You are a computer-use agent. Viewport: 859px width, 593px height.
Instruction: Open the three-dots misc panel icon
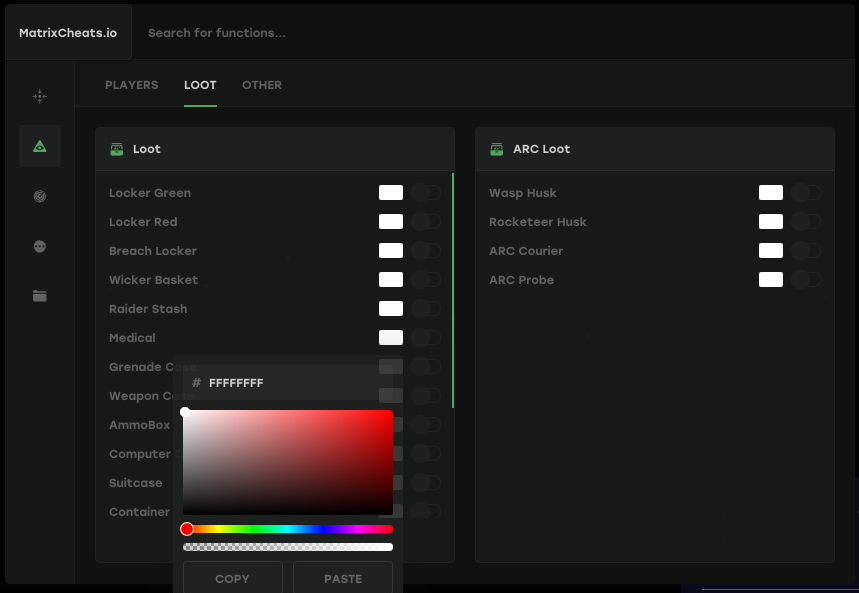click(x=39, y=246)
